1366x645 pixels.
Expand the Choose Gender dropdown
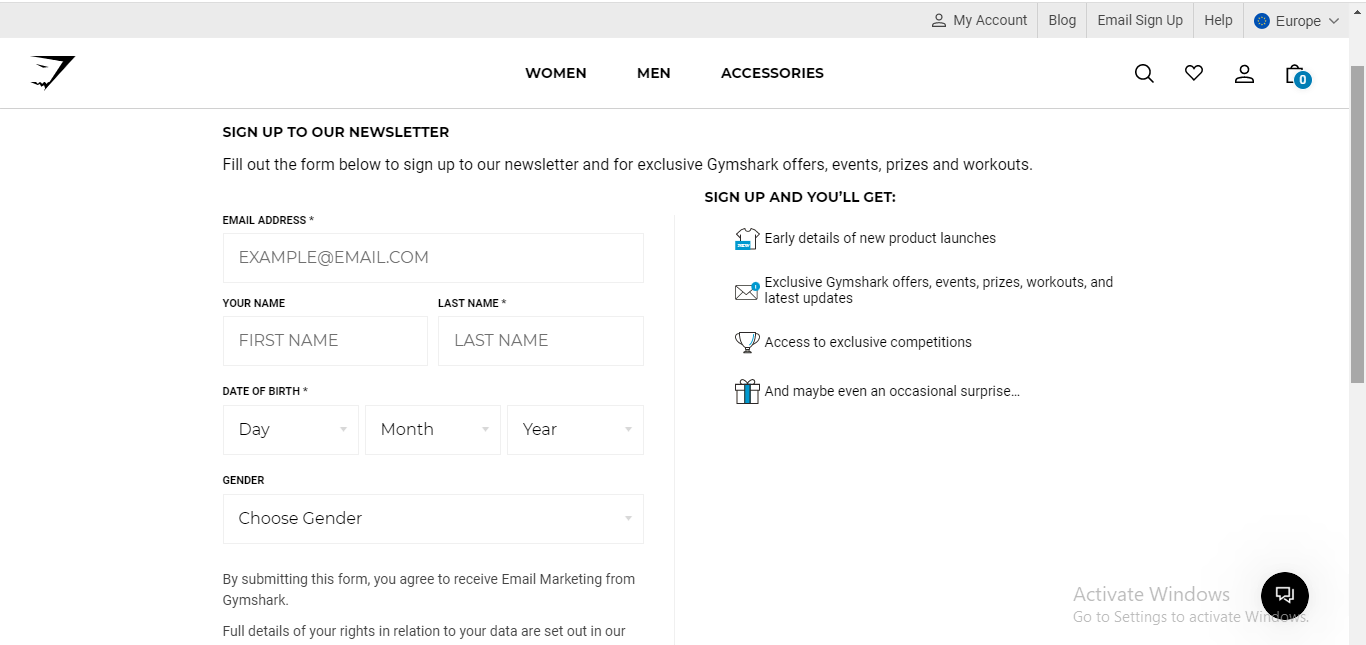click(x=433, y=519)
